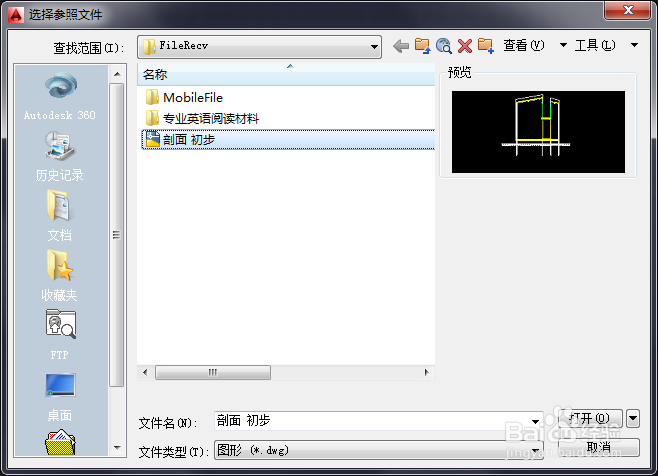
Task: Expand arrow next to 工具(L)
Action: (634, 45)
